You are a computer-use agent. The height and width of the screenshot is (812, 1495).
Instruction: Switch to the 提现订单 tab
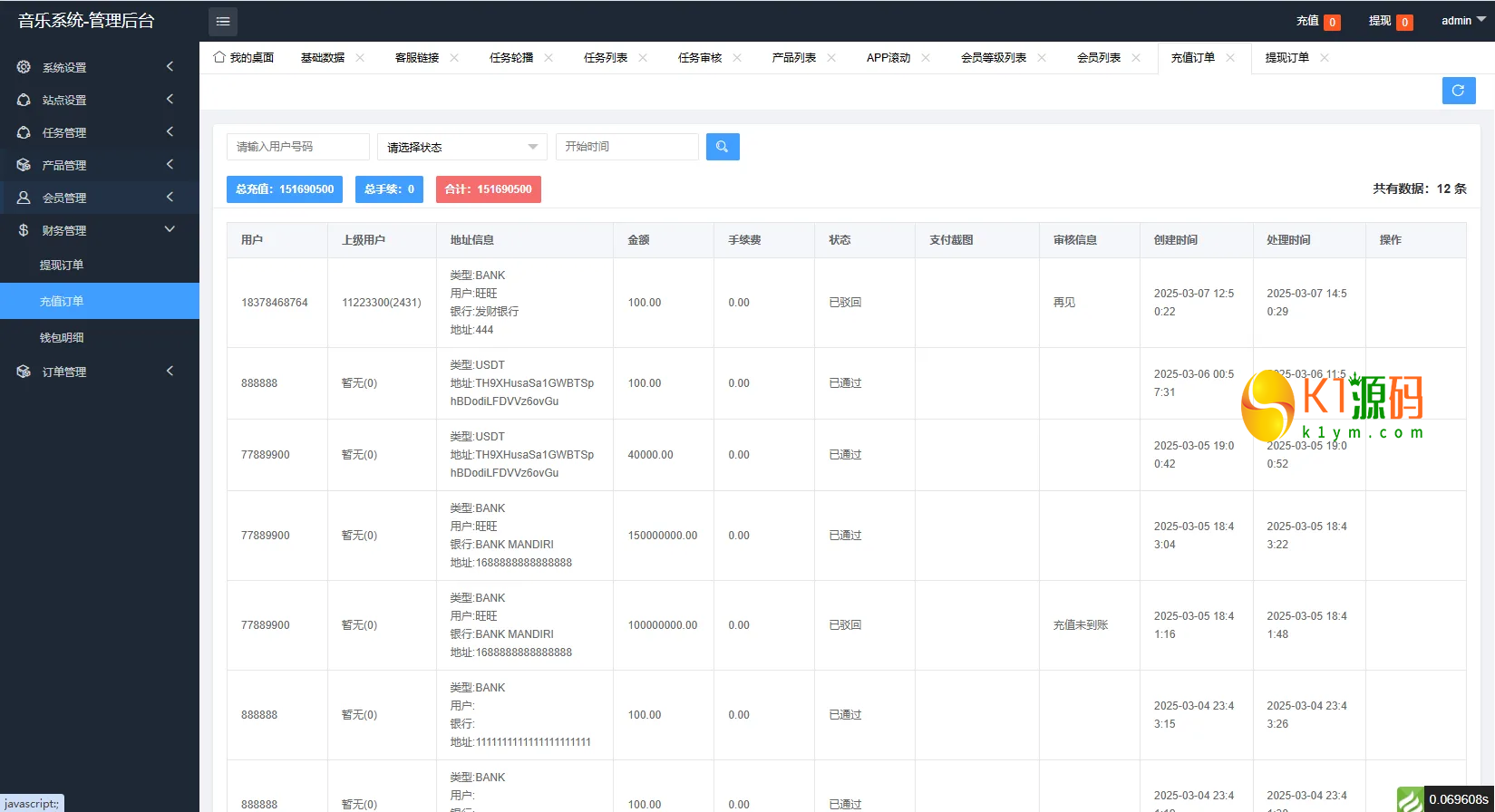point(1286,57)
